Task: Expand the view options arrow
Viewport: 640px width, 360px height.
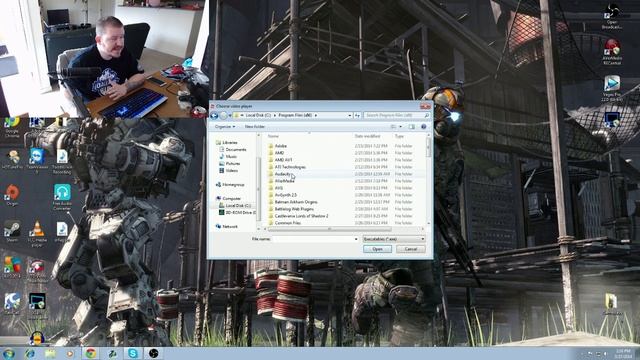Action: point(400,127)
